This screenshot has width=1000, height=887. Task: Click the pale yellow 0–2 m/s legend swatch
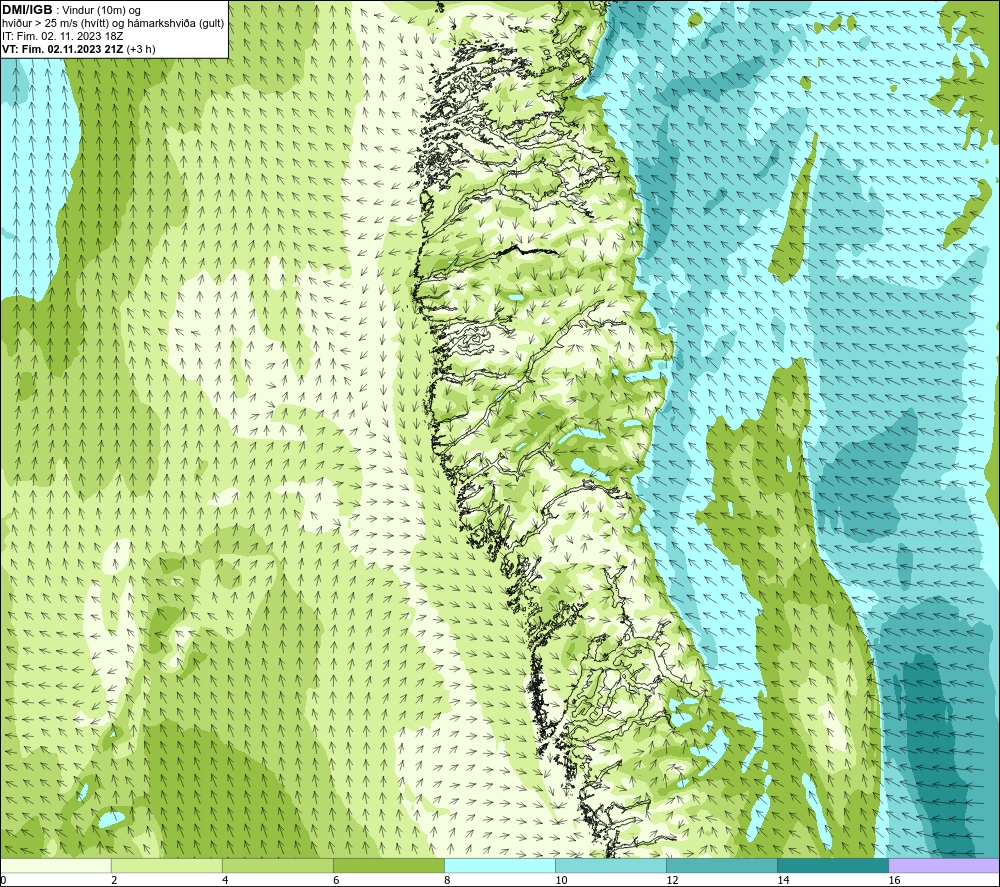(x=55, y=865)
